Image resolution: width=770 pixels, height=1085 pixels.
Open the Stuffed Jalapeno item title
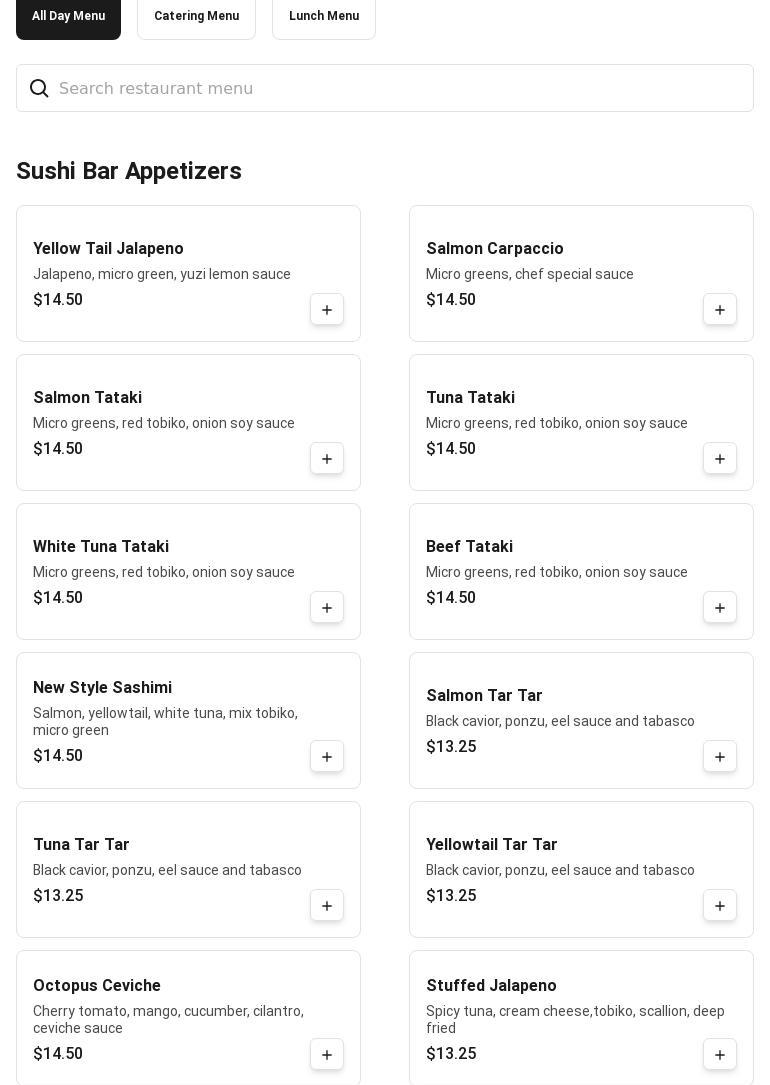(x=491, y=986)
